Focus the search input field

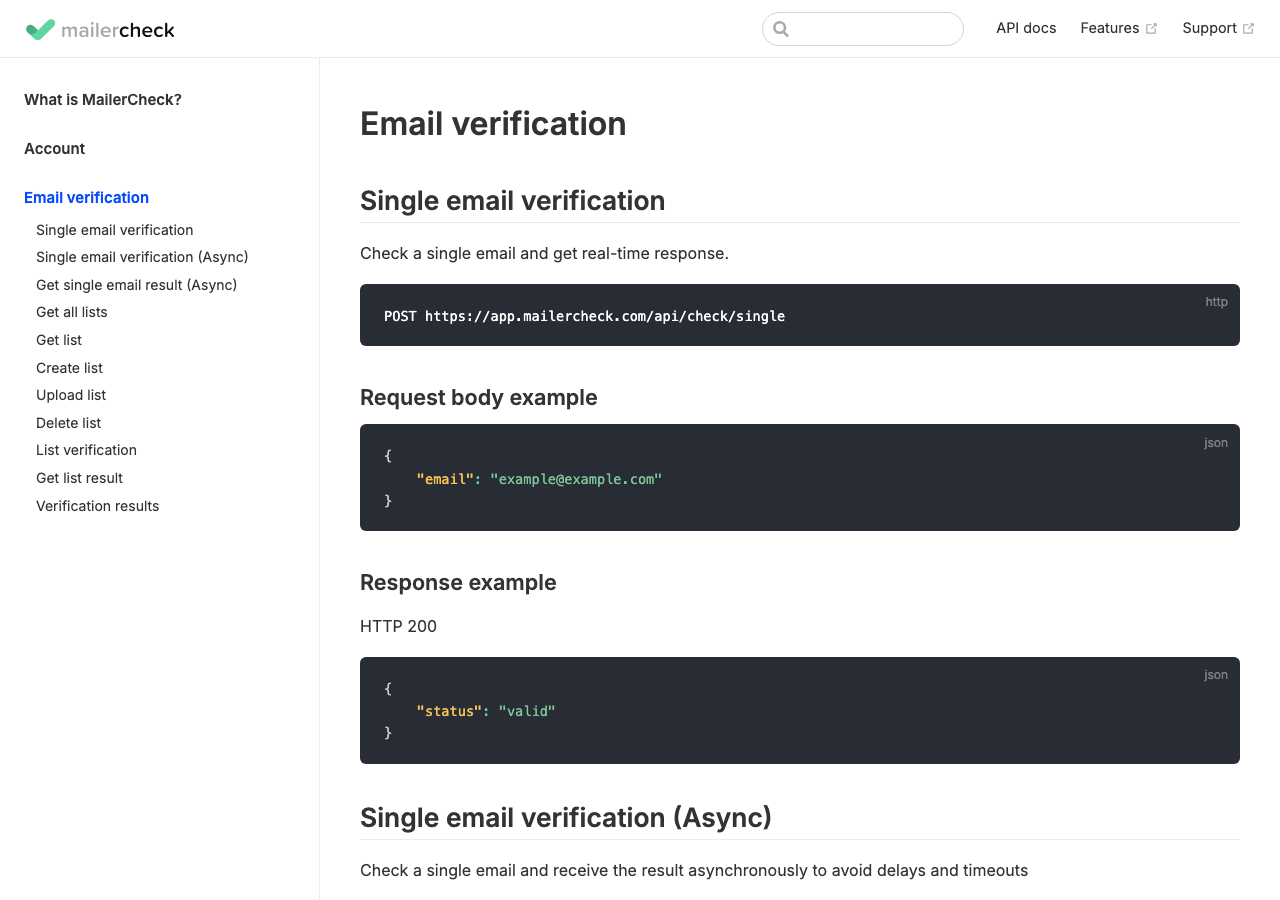(863, 29)
